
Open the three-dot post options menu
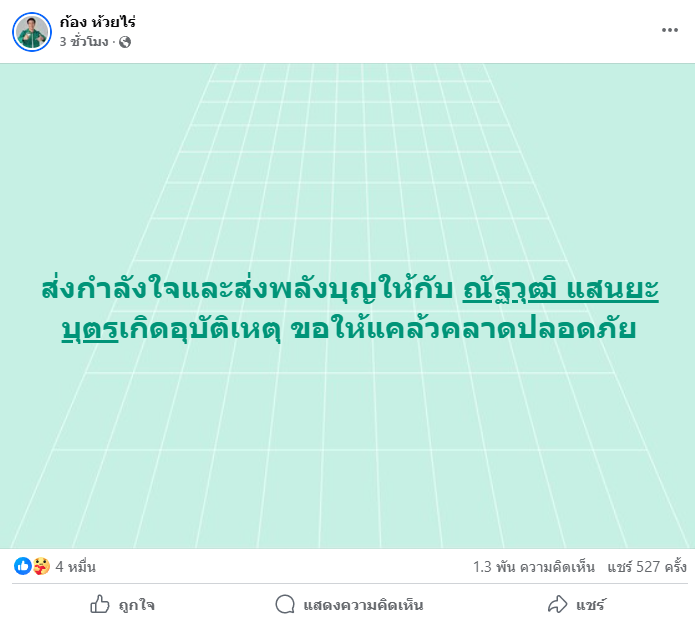click(669, 30)
